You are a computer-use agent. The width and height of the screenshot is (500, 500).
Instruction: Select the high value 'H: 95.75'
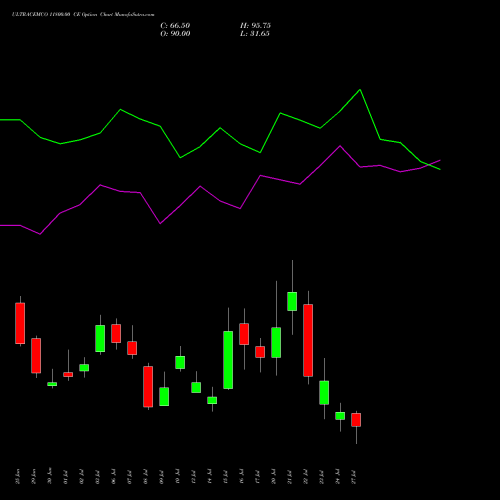pyautogui.click(x=255, y=26)
